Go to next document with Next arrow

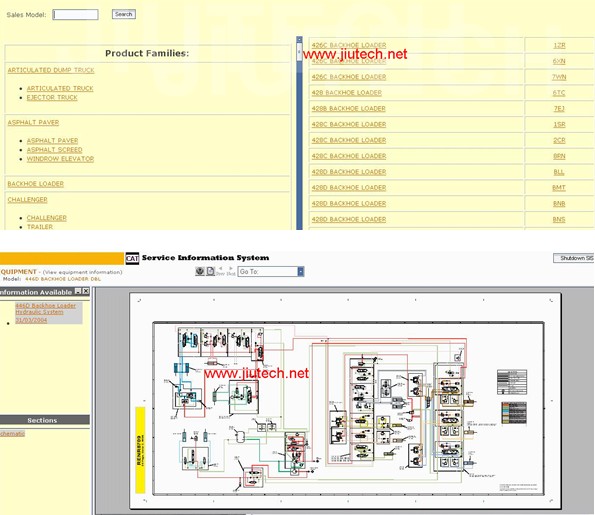tap(231, 271)
